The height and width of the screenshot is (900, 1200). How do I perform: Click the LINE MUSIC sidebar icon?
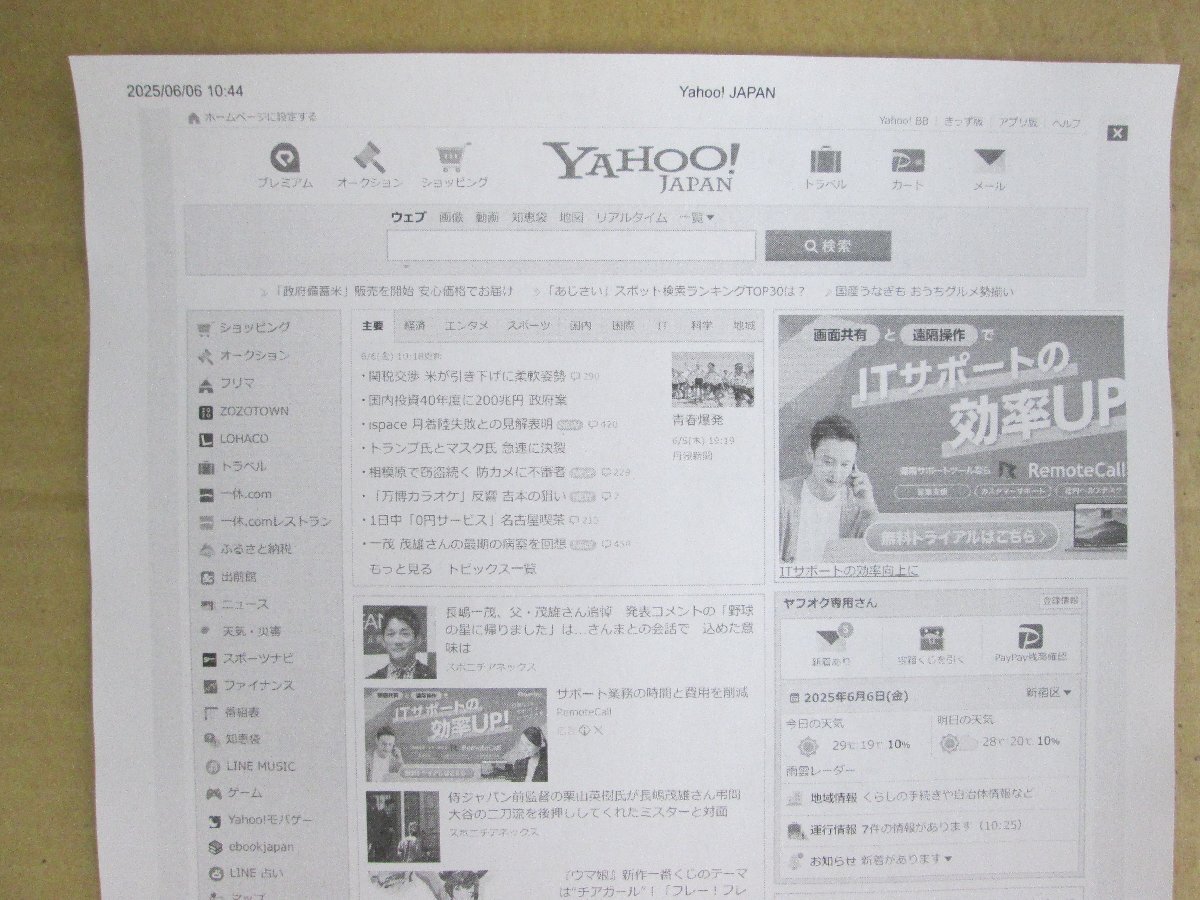212,767
